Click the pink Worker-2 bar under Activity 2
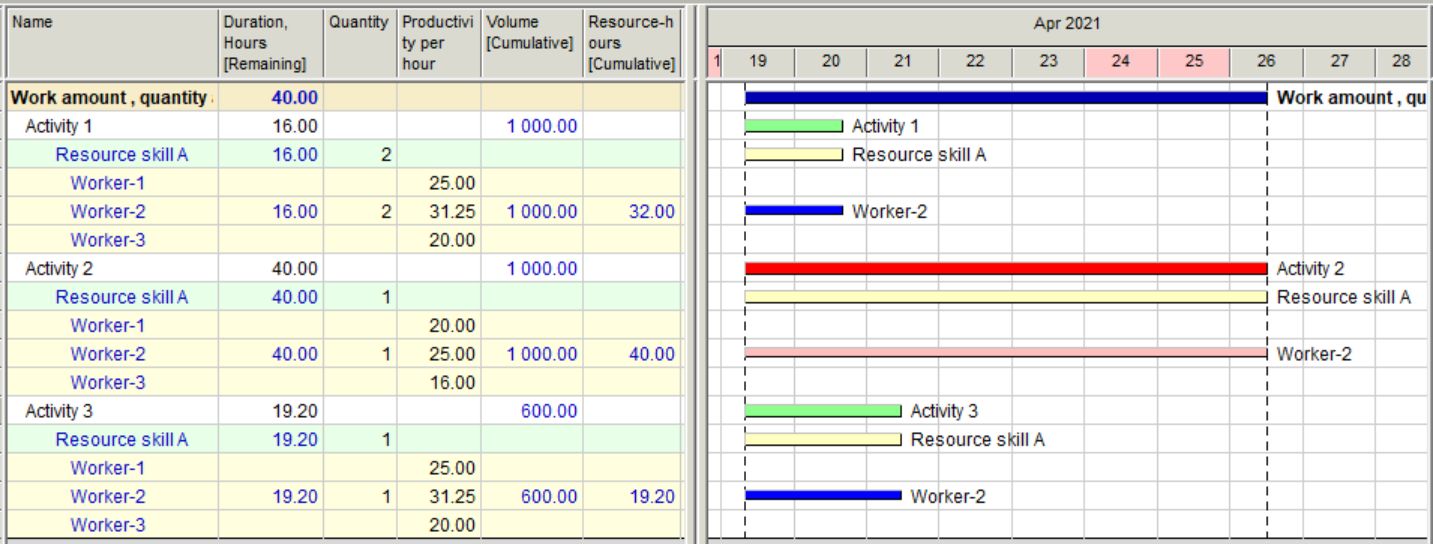Screen dimensions: 1433x544 point(1005,352)
